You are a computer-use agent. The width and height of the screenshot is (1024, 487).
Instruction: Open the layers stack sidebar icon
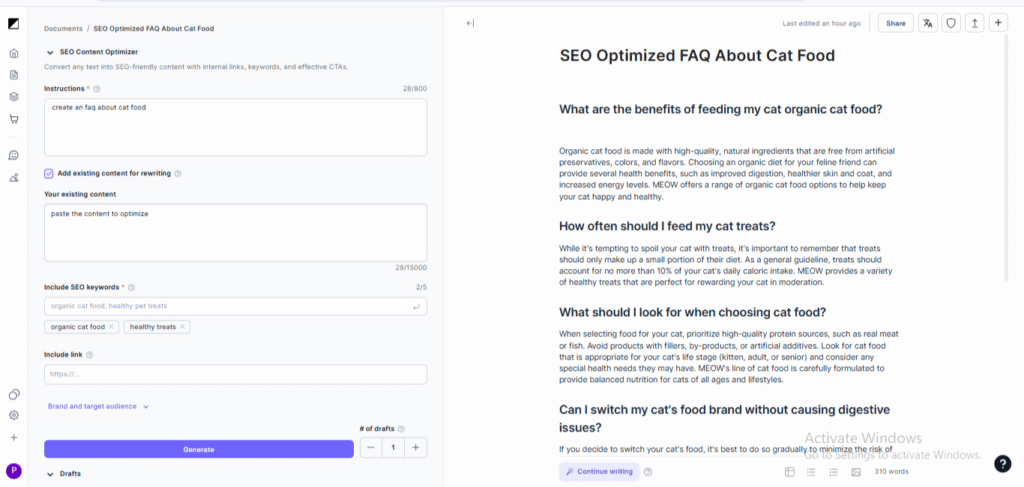pos(14,97)
